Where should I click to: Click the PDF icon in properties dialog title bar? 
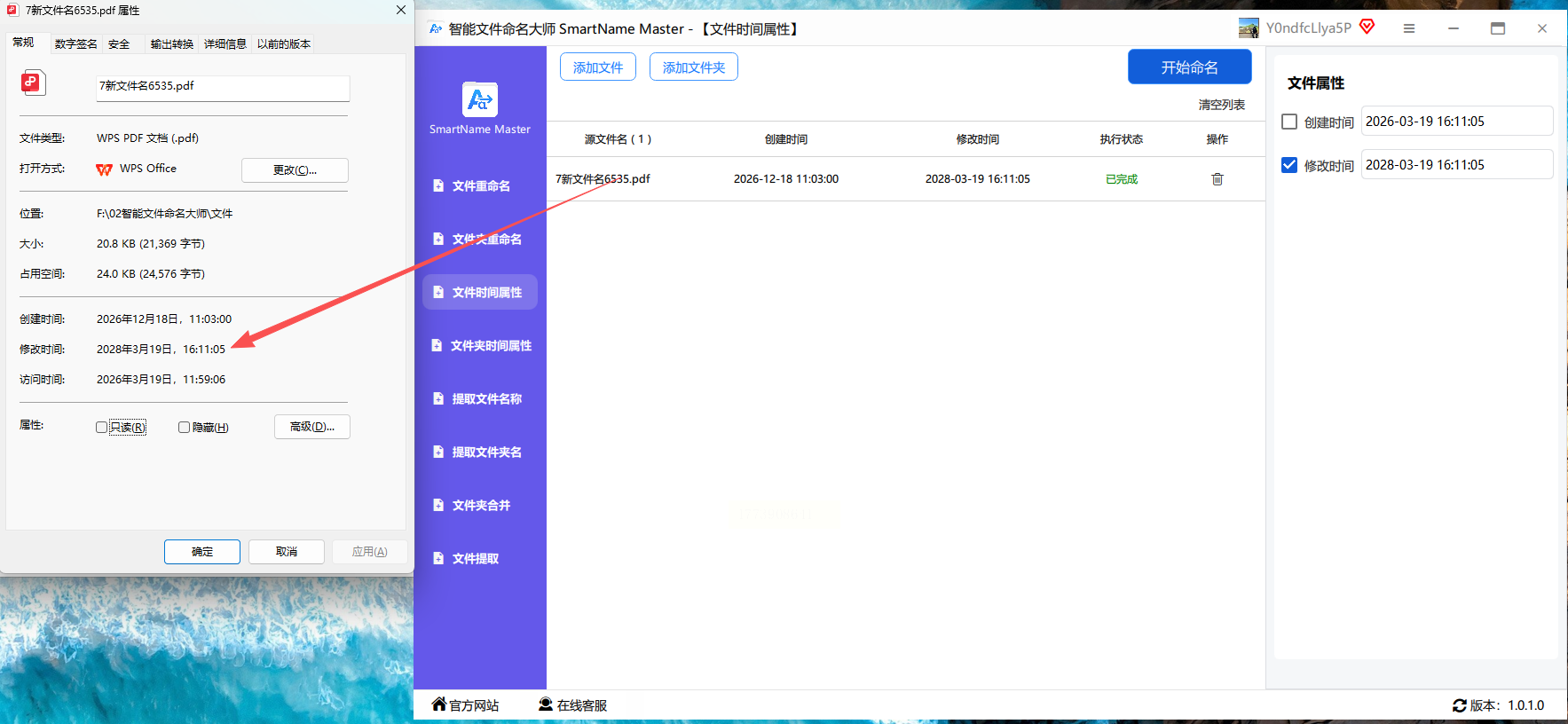[12, 10]
